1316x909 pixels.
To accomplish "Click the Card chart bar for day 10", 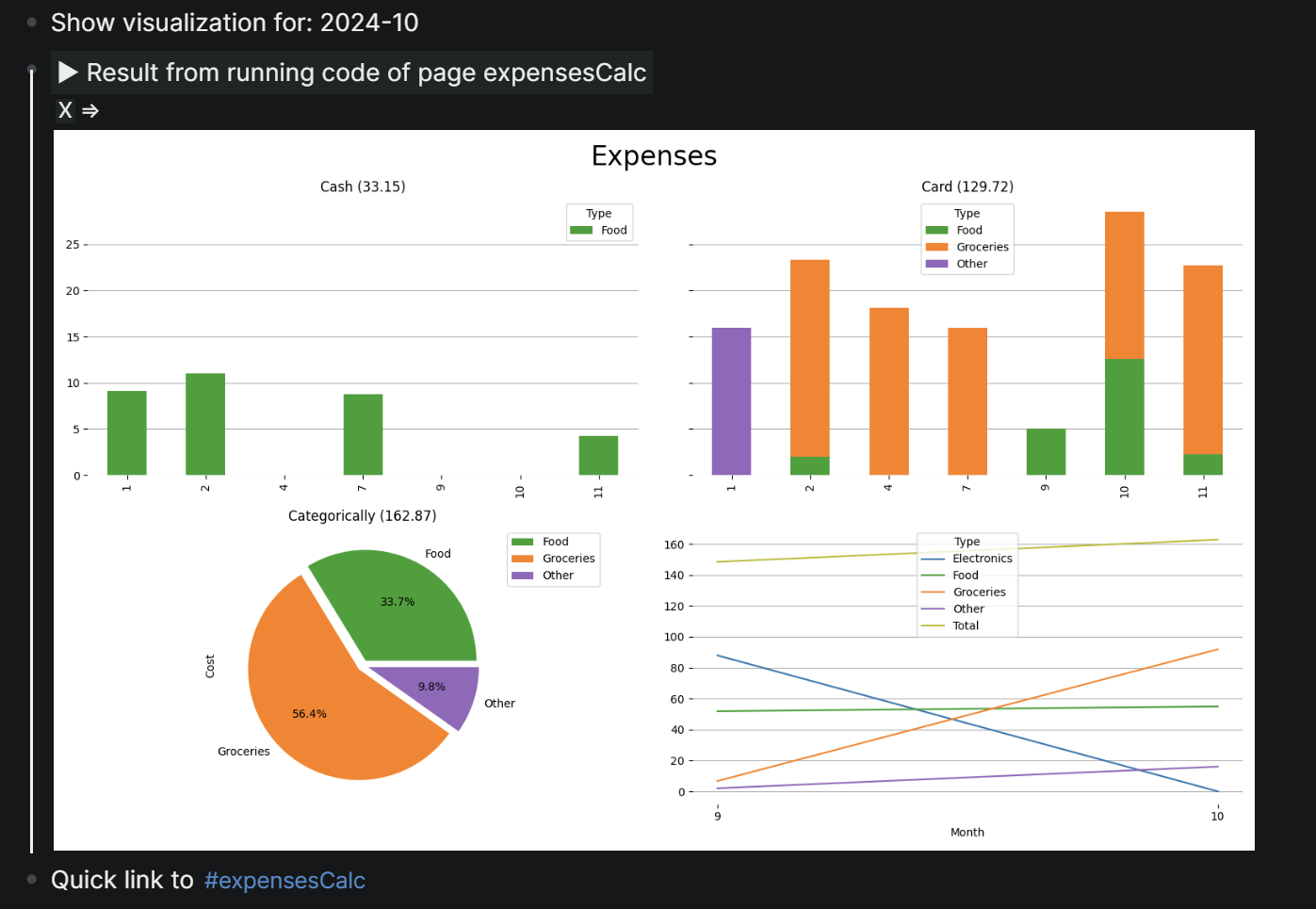I will point(1124,343).
